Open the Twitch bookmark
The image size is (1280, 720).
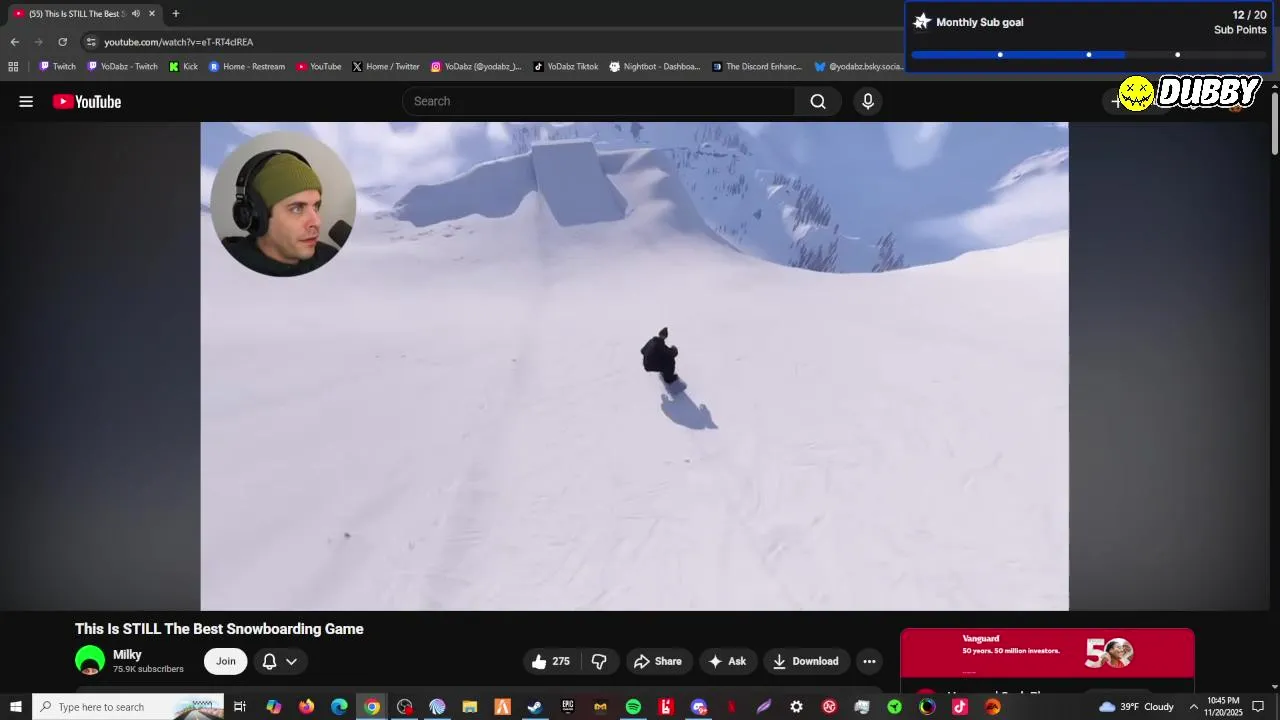click(57, 67)
